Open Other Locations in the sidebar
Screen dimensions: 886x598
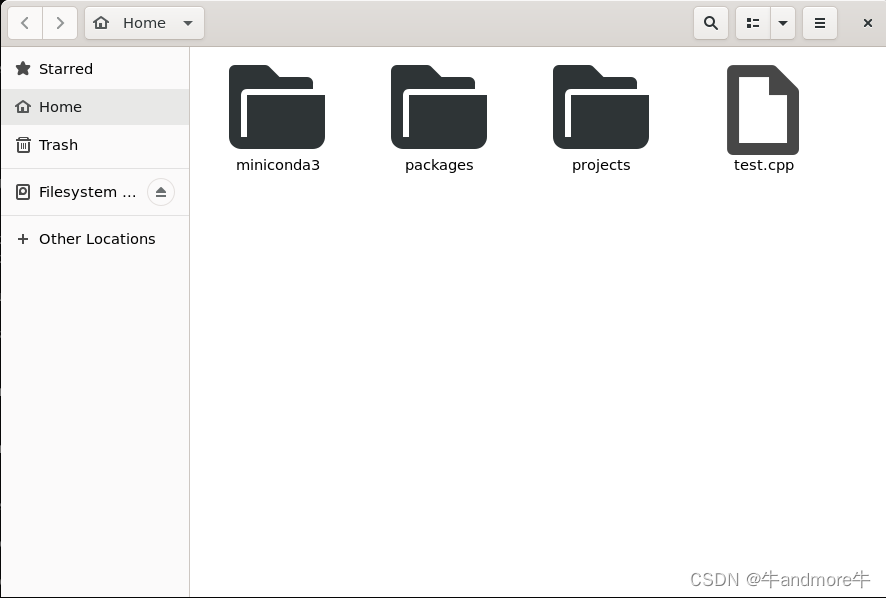tap(95, 239)
